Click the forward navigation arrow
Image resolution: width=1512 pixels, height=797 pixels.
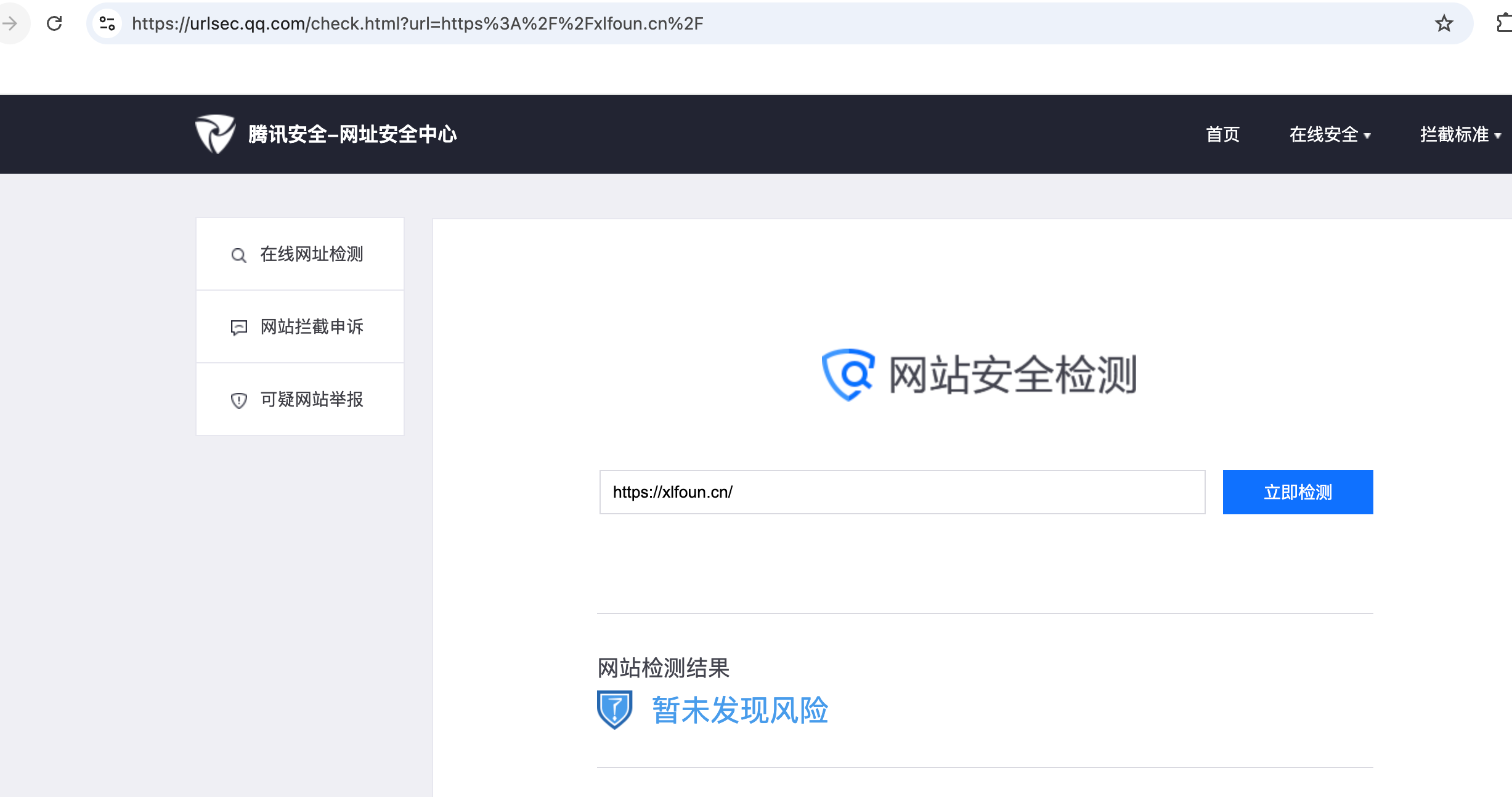point(10,23)
